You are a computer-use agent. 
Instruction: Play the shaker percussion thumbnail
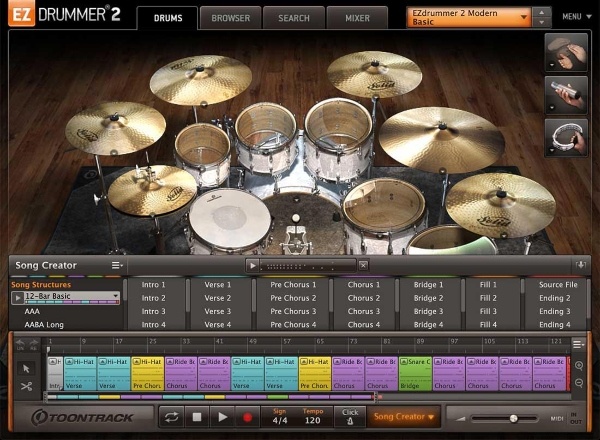566,95
